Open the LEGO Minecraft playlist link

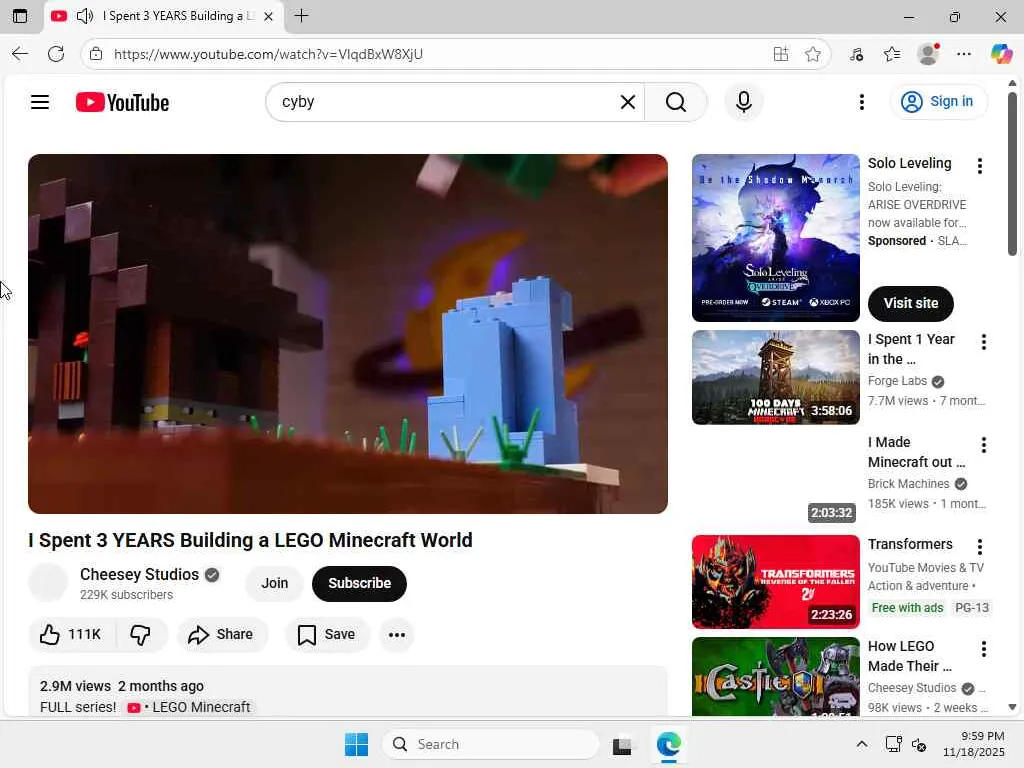pyautogui.click(x=189, y=707)
